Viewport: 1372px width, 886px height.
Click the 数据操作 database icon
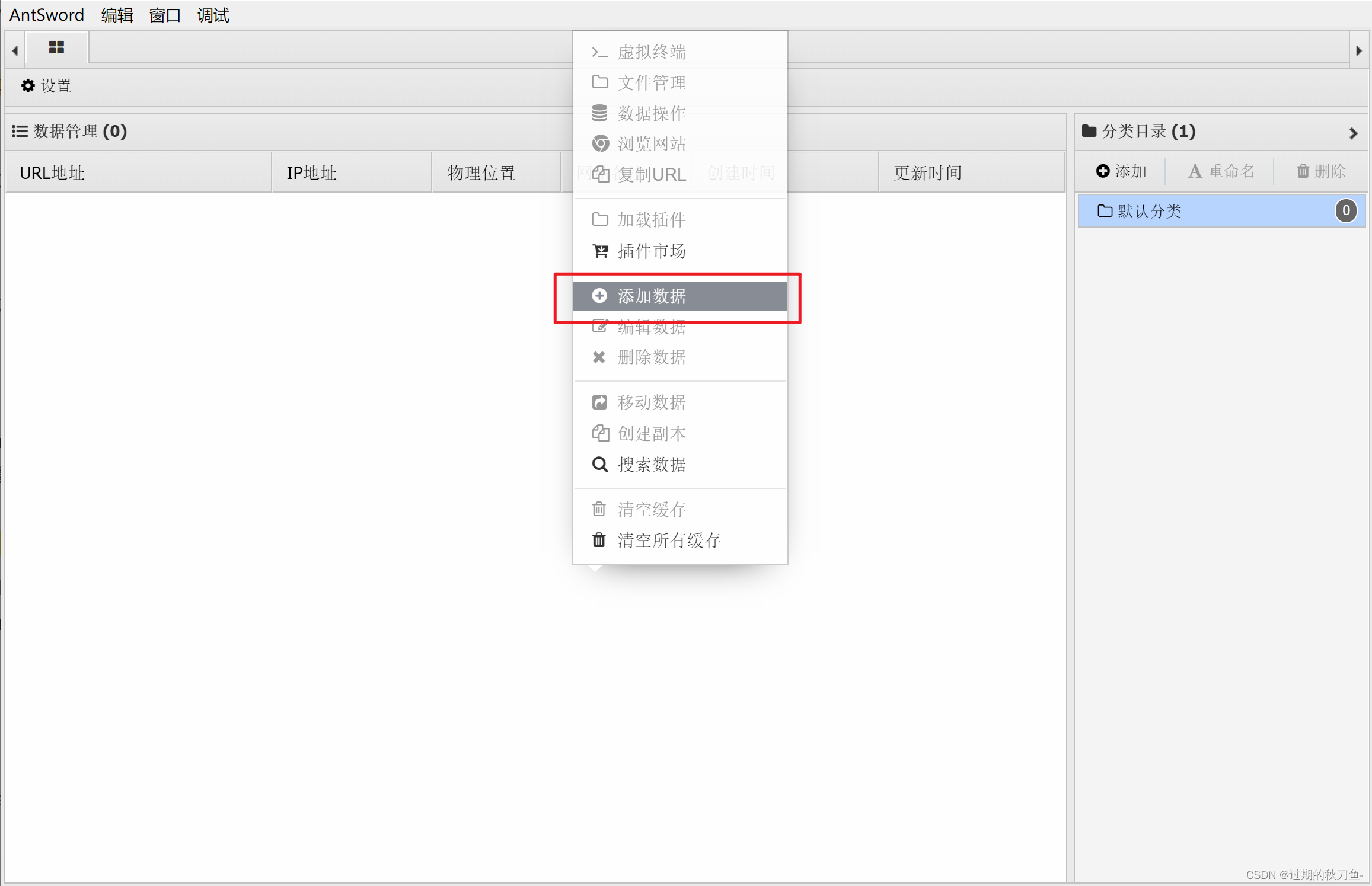(x=600, y=113)
